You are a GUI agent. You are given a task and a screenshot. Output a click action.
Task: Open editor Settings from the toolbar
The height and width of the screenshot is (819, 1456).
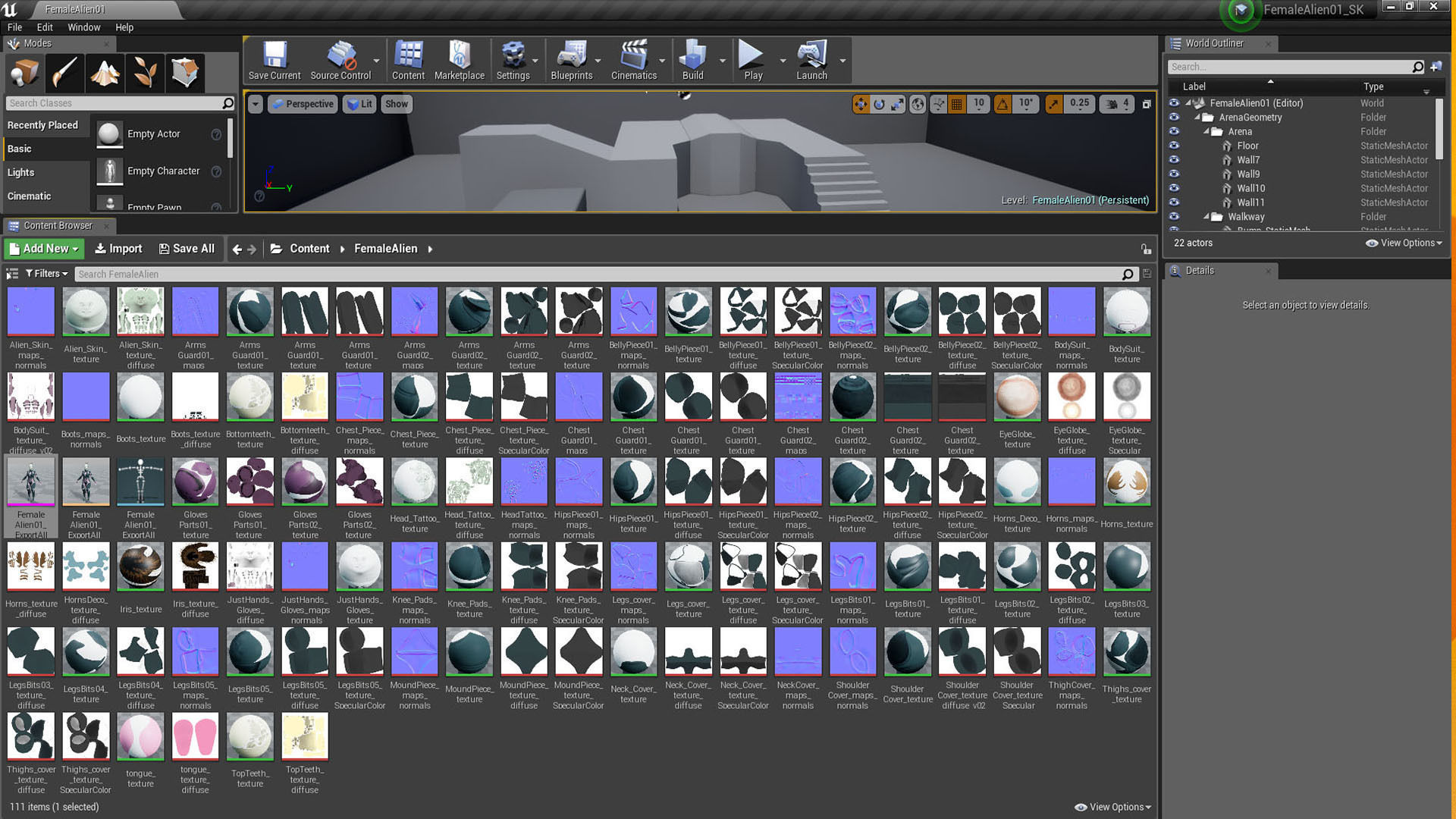[x=513, y=61]
